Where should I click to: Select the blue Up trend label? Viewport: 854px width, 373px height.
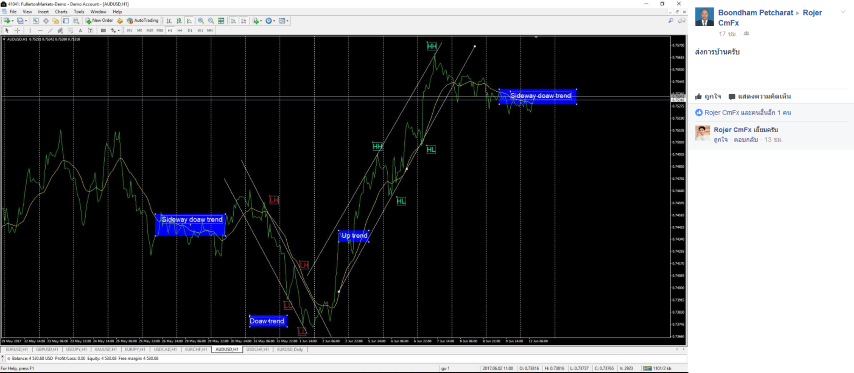pos(354,236)
